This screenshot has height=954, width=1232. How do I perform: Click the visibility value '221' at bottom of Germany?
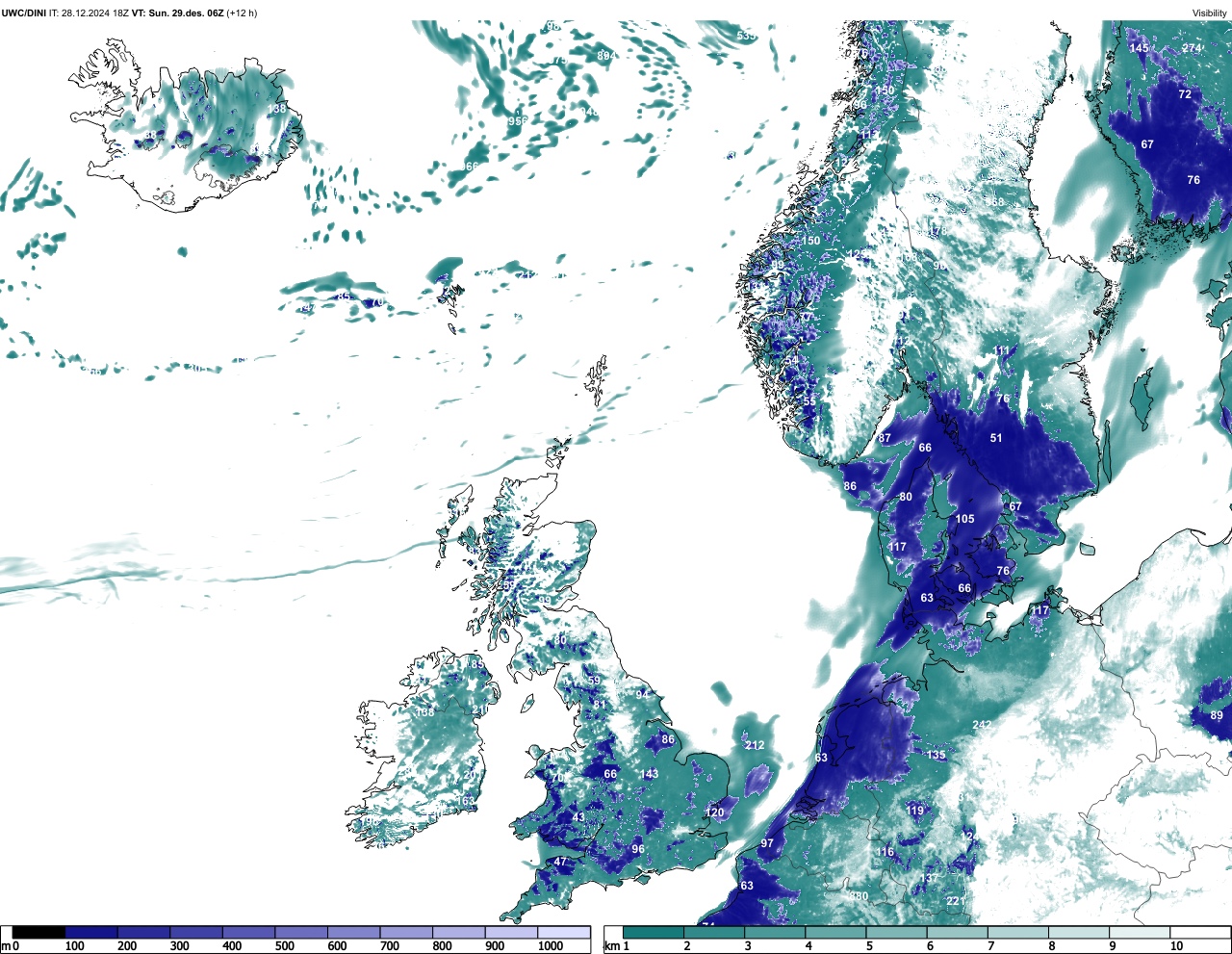pyautogui.click(x=955, y=901)
